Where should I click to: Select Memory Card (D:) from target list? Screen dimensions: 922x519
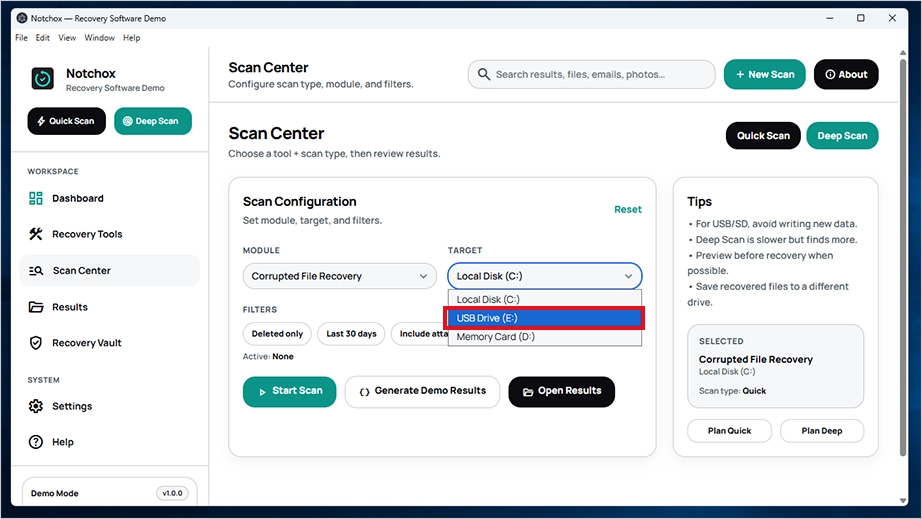click(x=544, y=337)
